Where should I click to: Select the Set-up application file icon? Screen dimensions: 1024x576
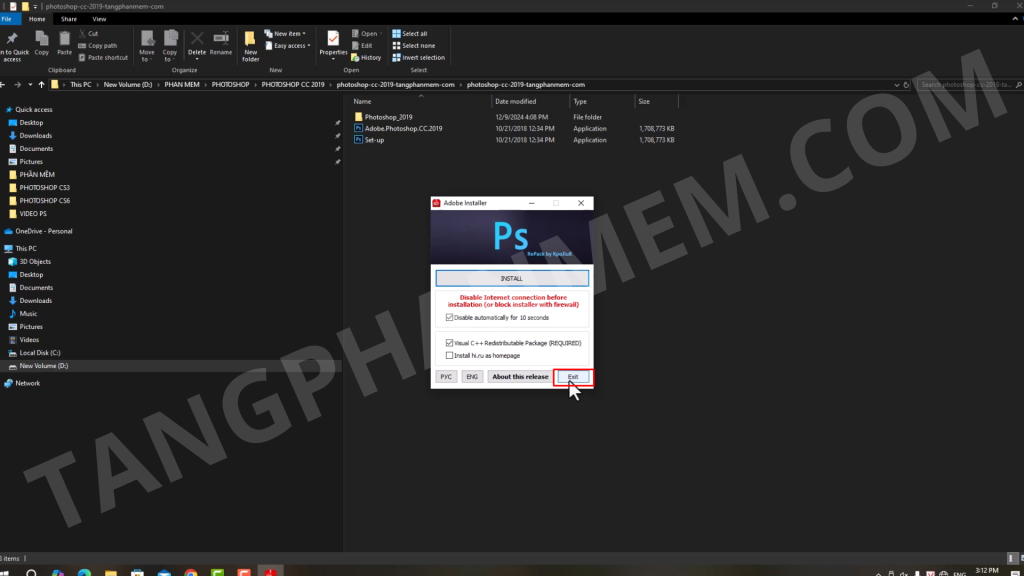click(x=359, y=140)
